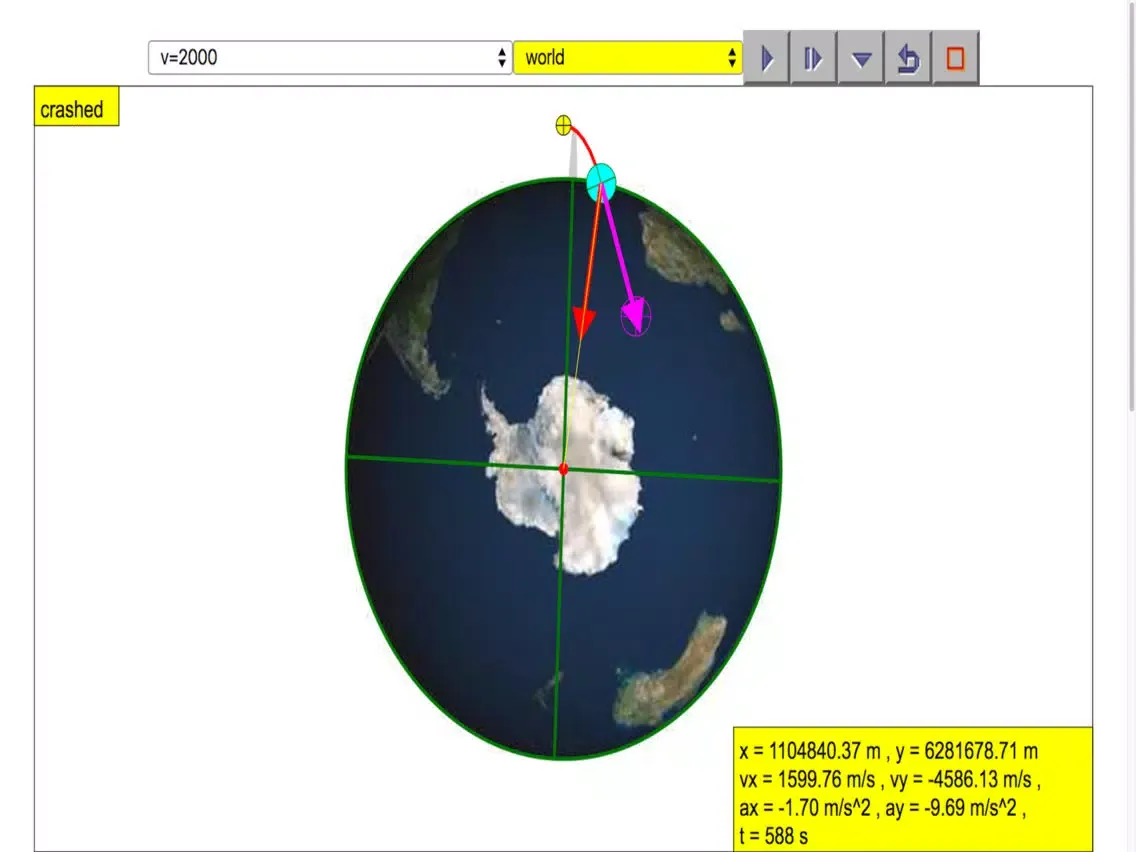The width and height of the screenshot is (1136, 852).
Task: Click the reset arrow button
Action: (x=908, y=59)
